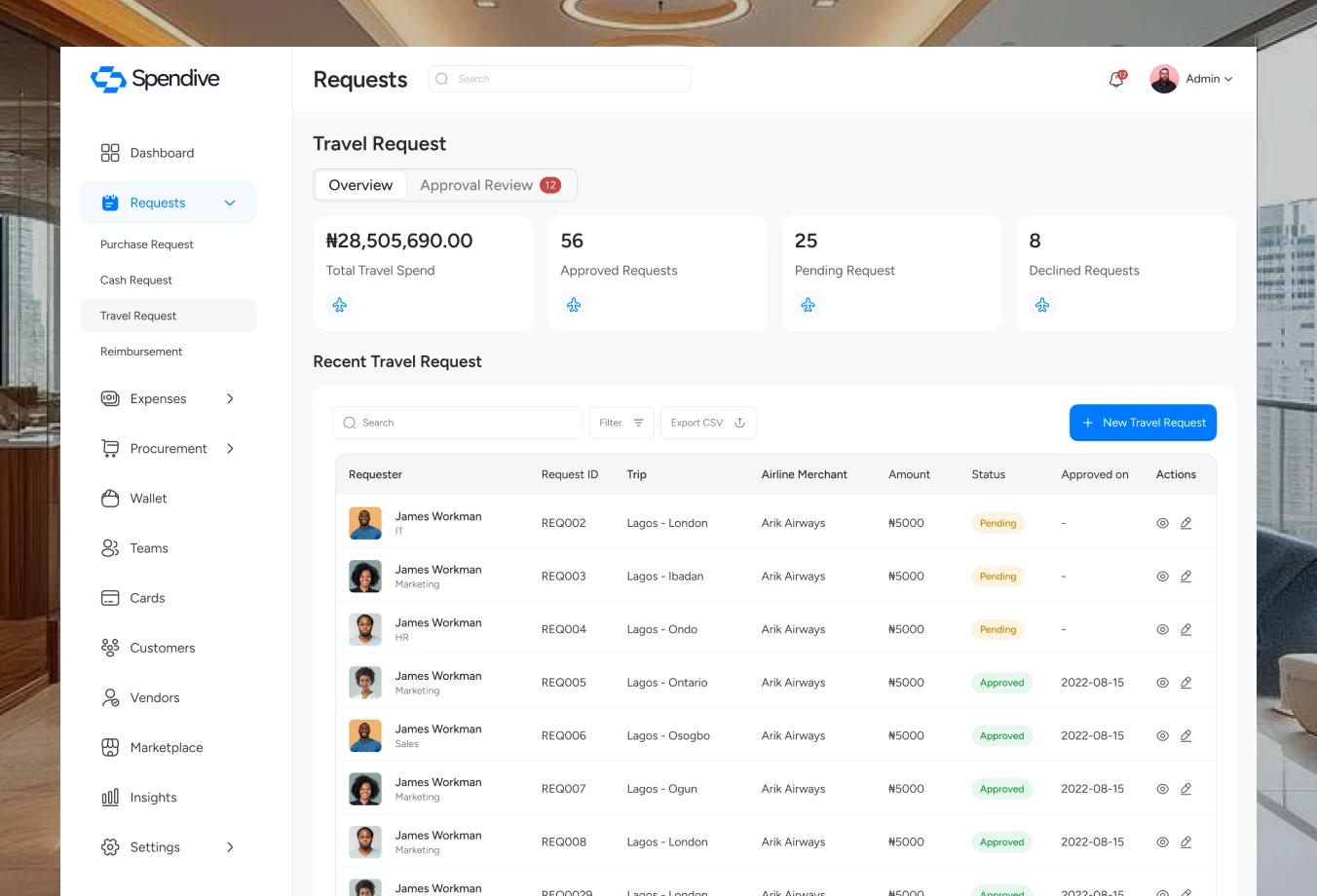Click the Export CSV button
This screenshot has width=1317, height=896.
pyautogui.click(x=708, y=423)
